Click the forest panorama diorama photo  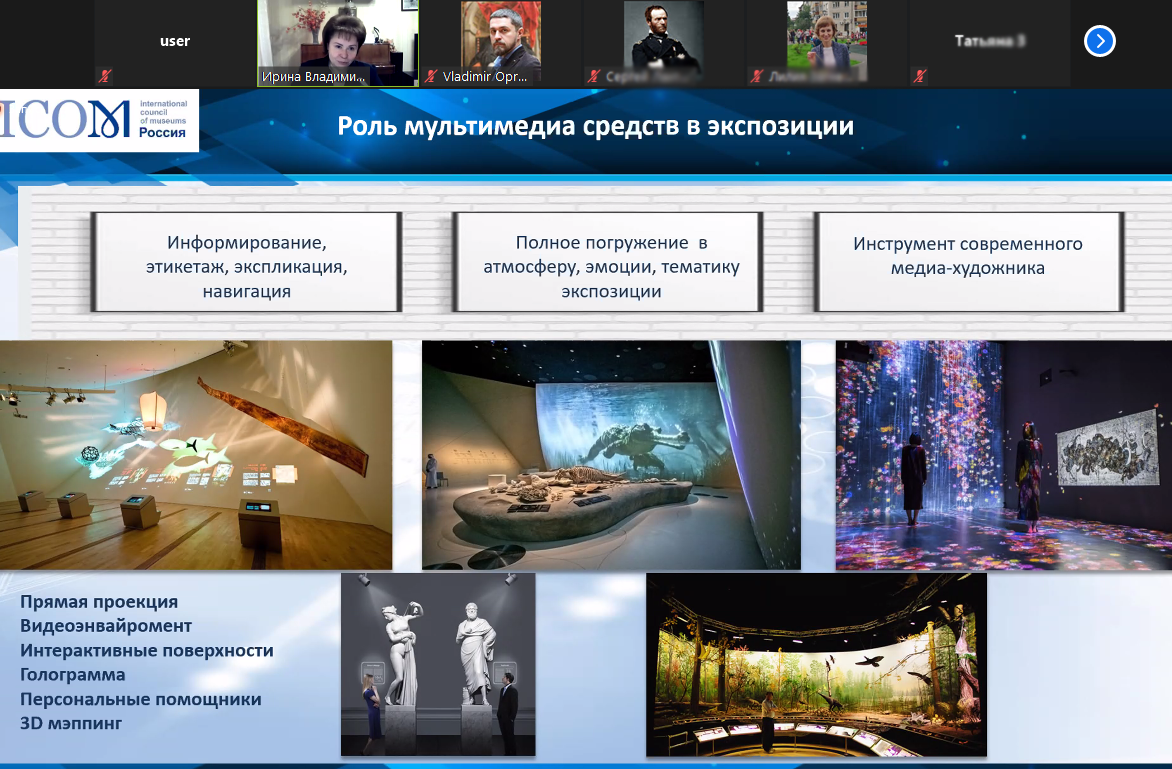[x=816, y=664]
